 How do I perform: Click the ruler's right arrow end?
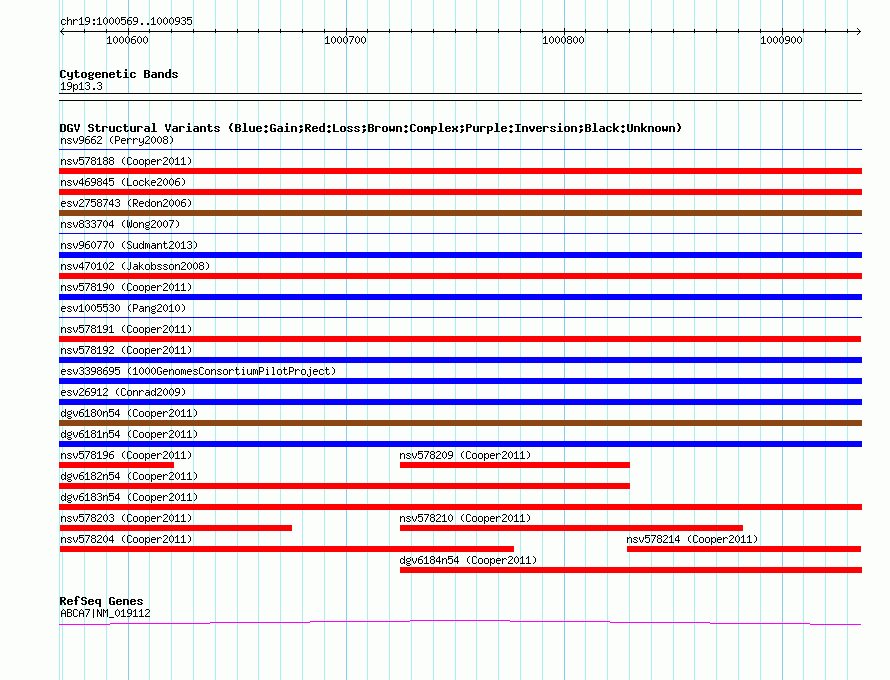[x=859, y=31]
